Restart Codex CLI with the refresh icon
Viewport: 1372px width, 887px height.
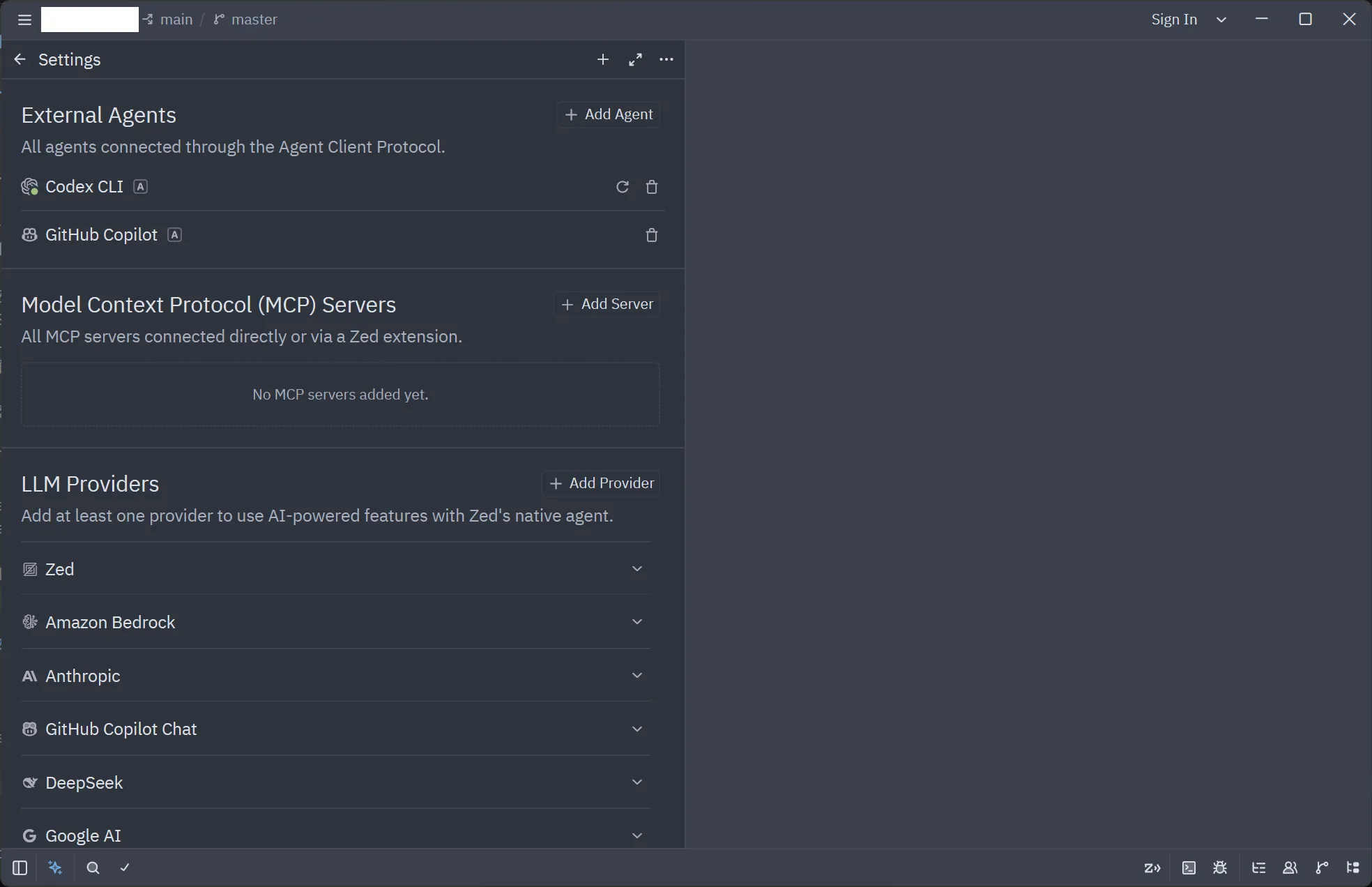pos(623,187)
